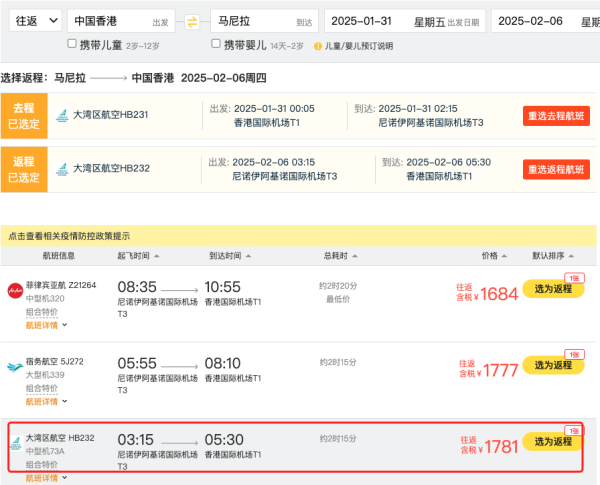Click 返程已选定 orange label

(24, 169)
